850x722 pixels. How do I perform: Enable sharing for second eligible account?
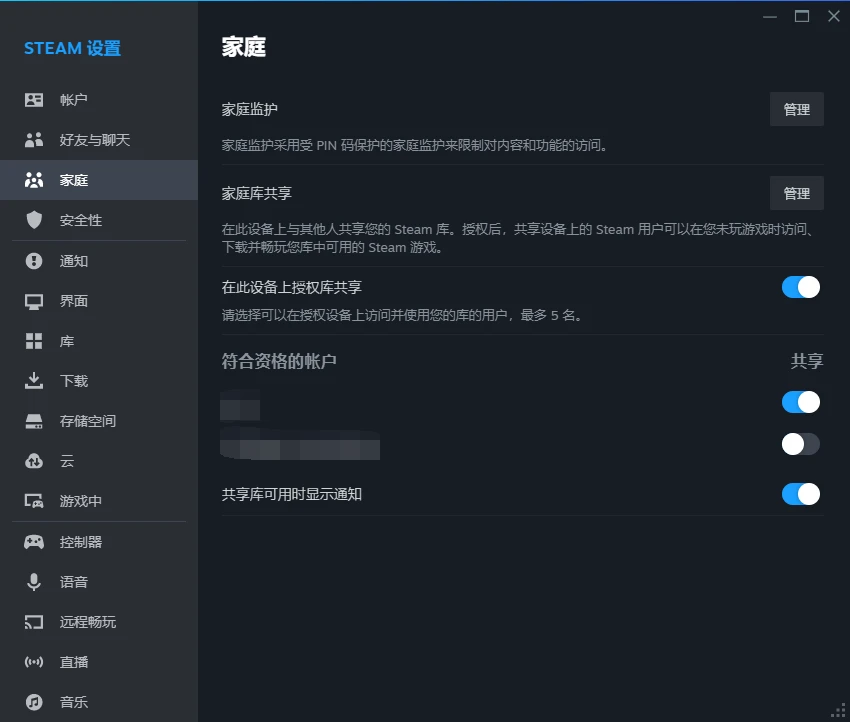(x=801, y=444)
